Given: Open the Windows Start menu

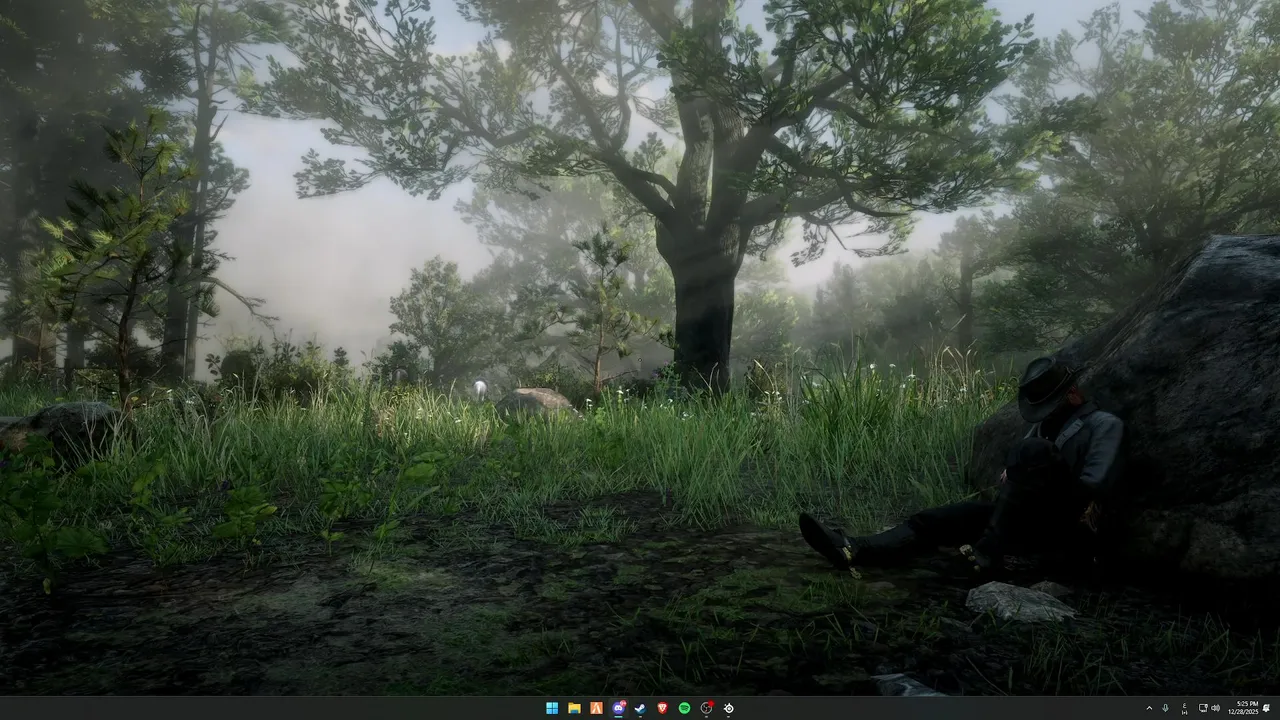Looking at the screenshot, I should tap(552, 708).
